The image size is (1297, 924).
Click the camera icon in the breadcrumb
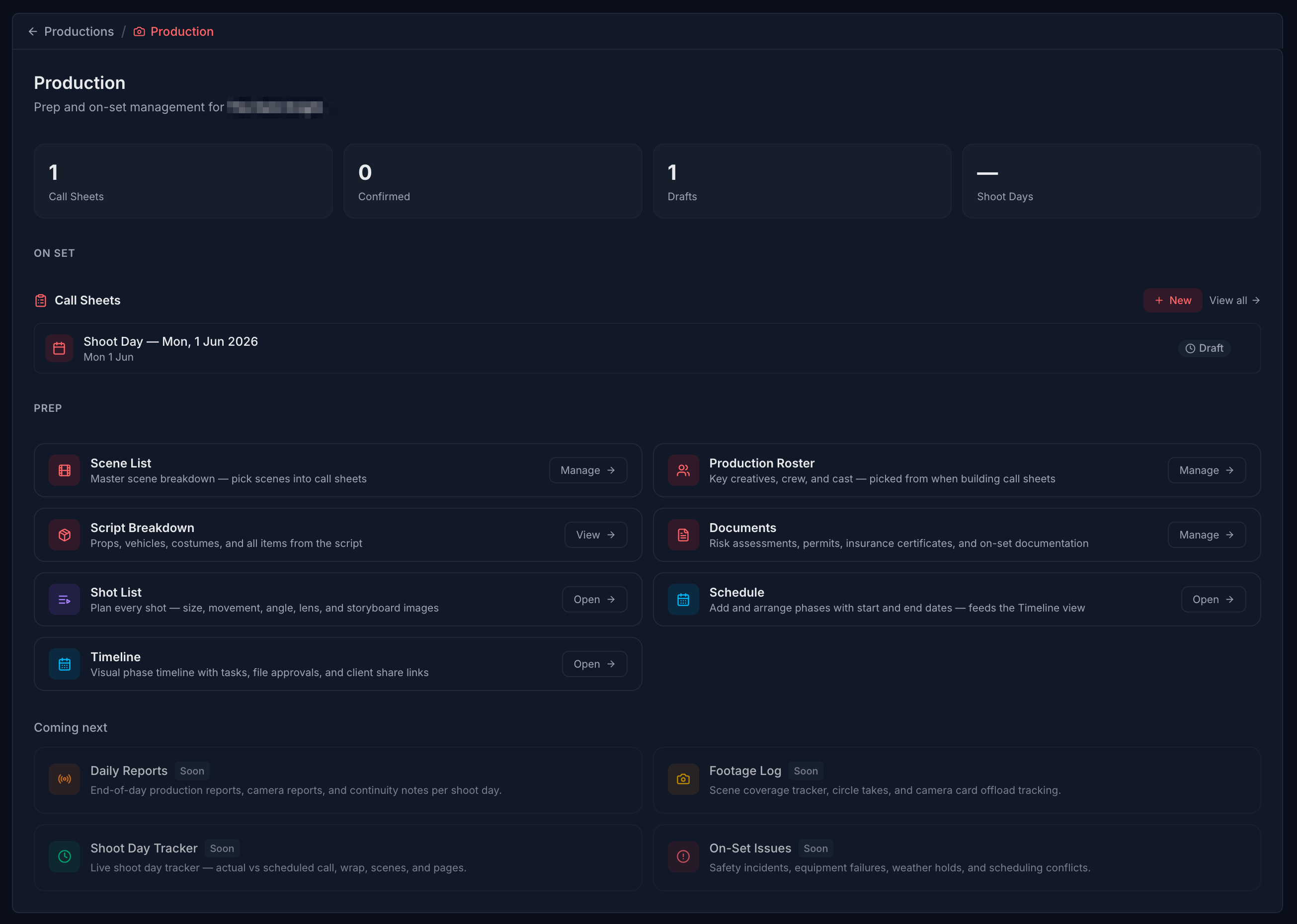(x=139, y=31)
